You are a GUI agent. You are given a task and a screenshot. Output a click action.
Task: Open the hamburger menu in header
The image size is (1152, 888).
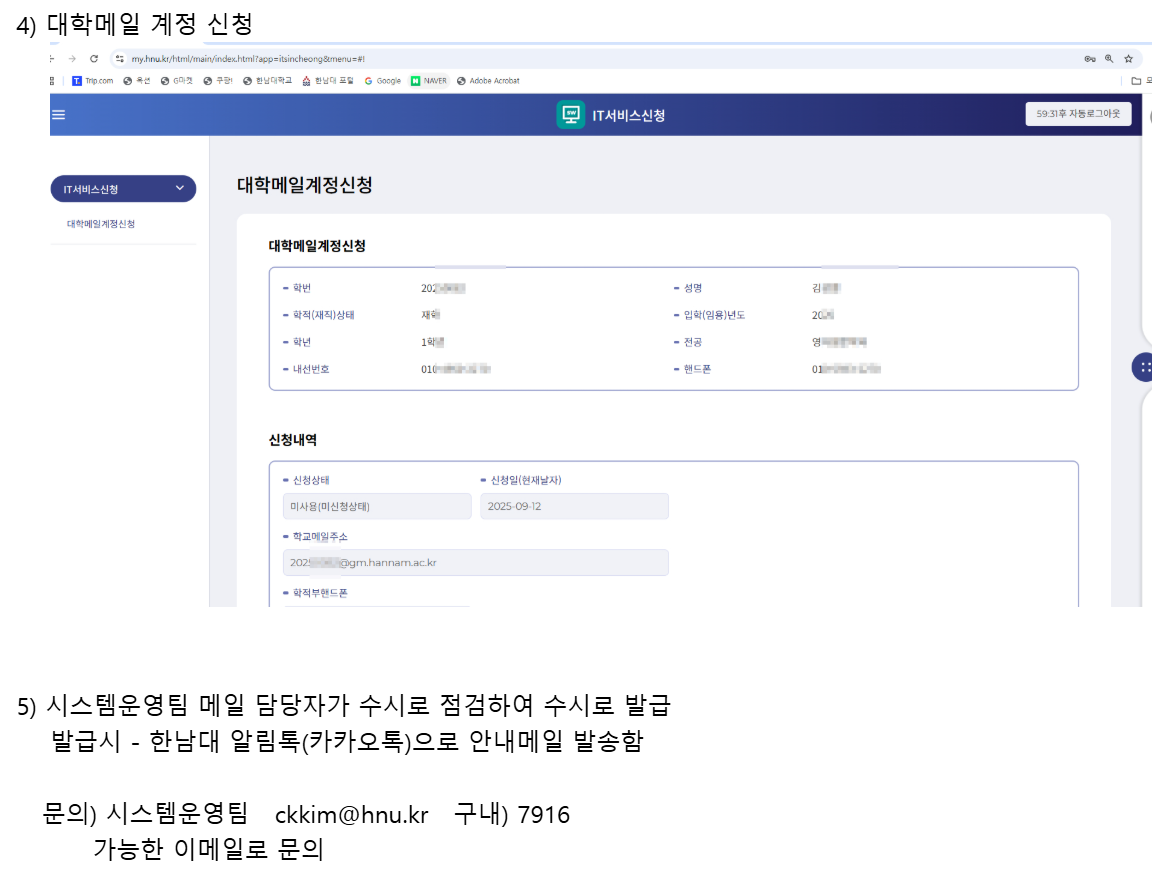[58, 115]
